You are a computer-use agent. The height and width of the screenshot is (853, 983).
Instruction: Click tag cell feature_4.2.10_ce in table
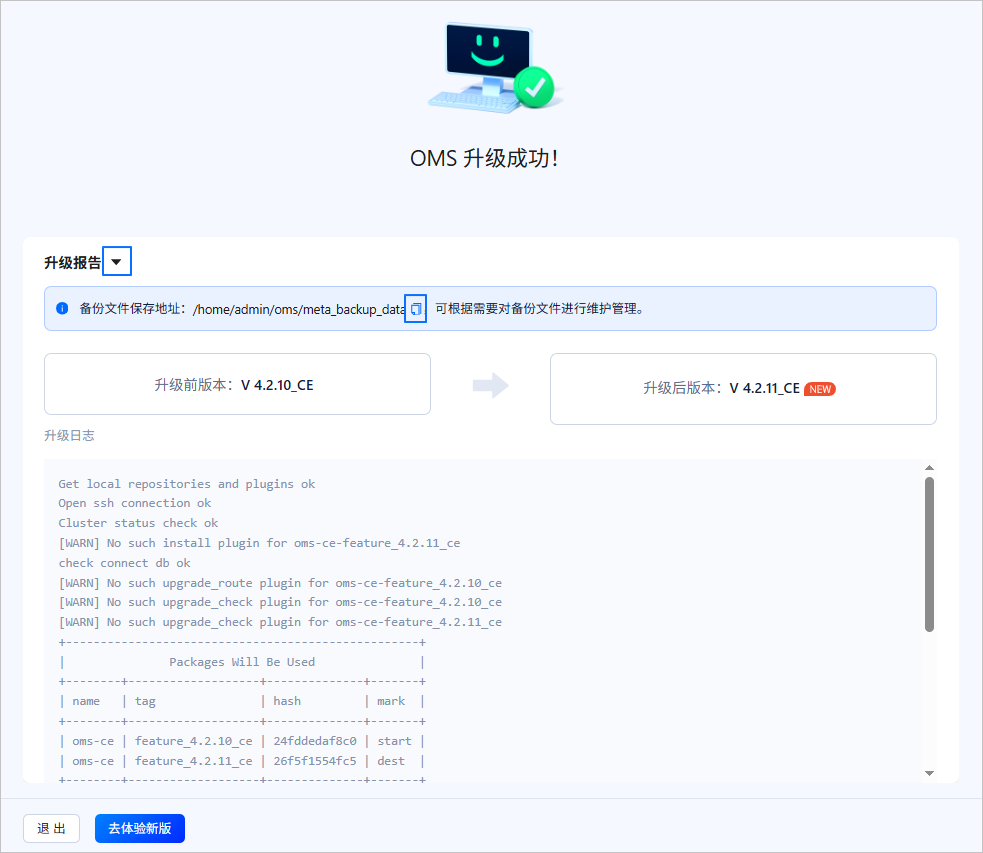[x=194, y=741]
